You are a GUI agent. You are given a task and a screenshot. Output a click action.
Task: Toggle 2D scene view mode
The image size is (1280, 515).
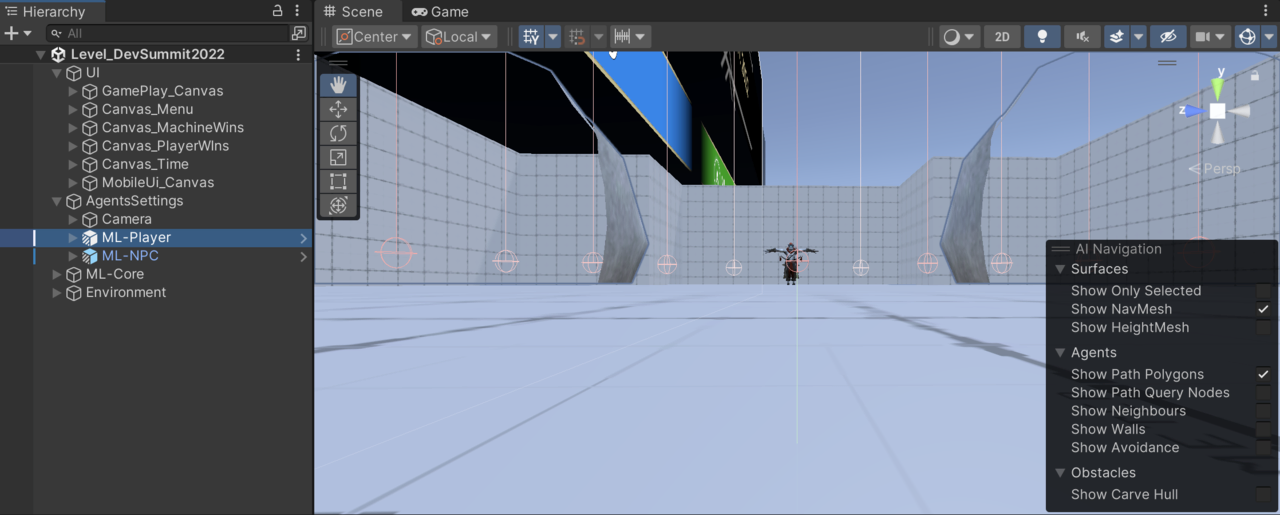click(x=1002, y=37)
